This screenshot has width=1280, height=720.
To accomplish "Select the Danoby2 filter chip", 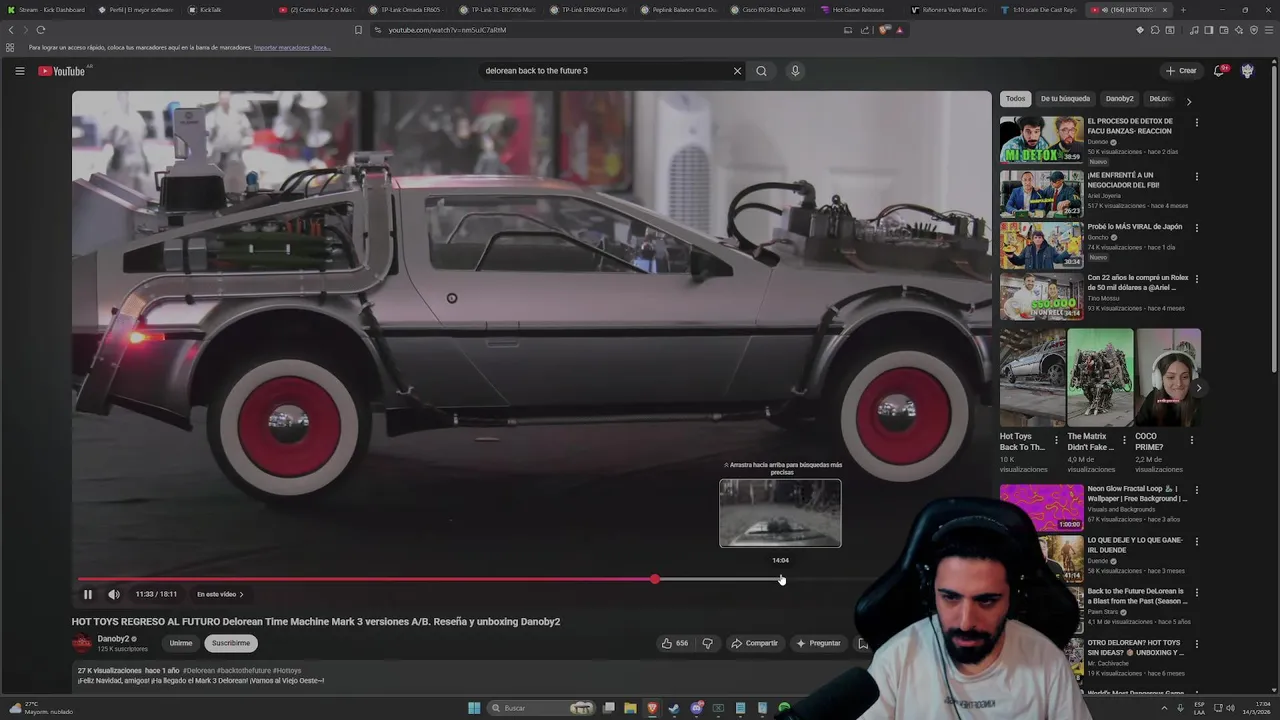I will [x=1119, y=99].
